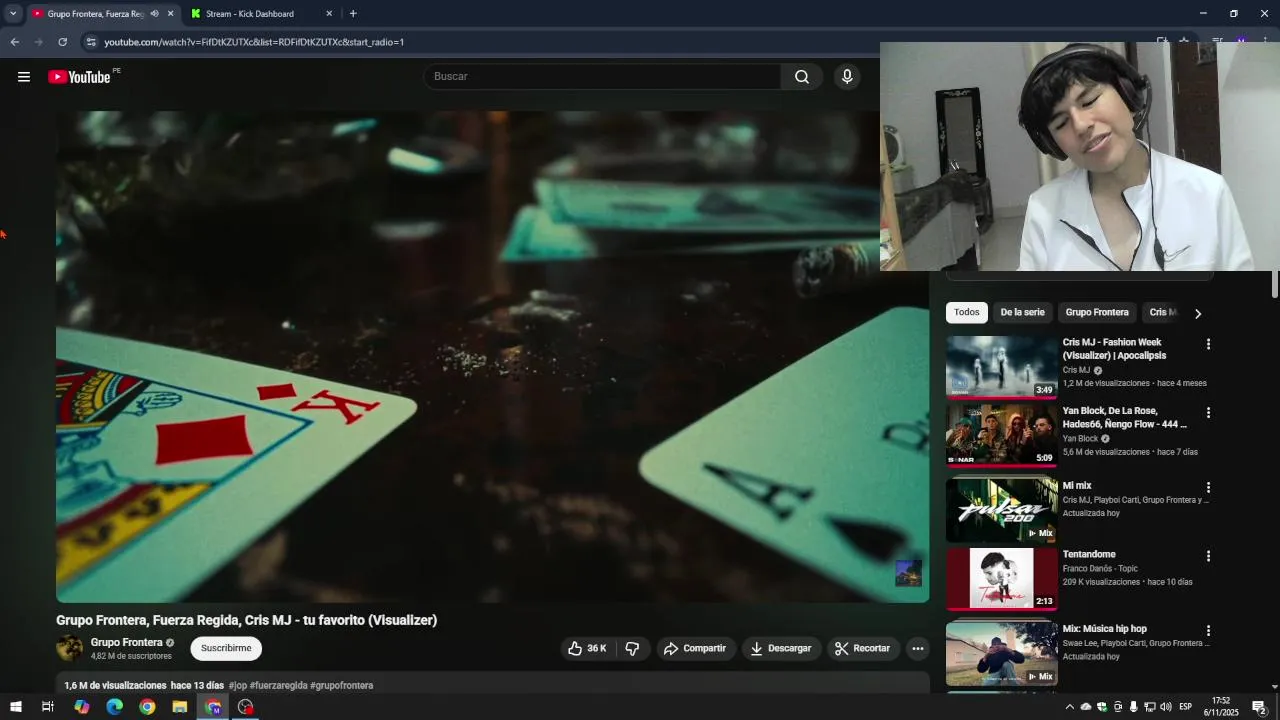The height and width of the screenshot is (720, 1280).
Task: Click the Cris MJ Fashion Week title
Action: click(1114, 349)
